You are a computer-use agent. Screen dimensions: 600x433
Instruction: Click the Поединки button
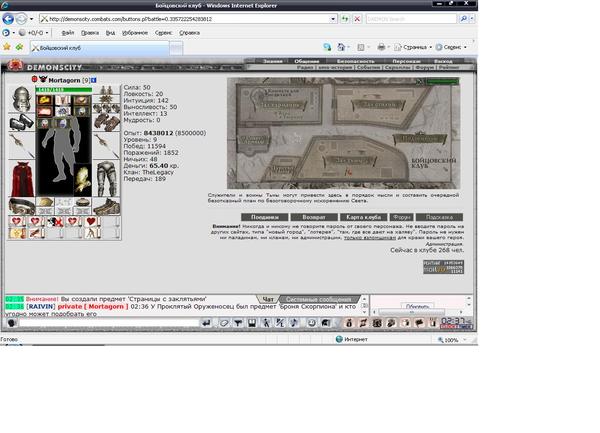pyautogui.click(x=264, y=217)
